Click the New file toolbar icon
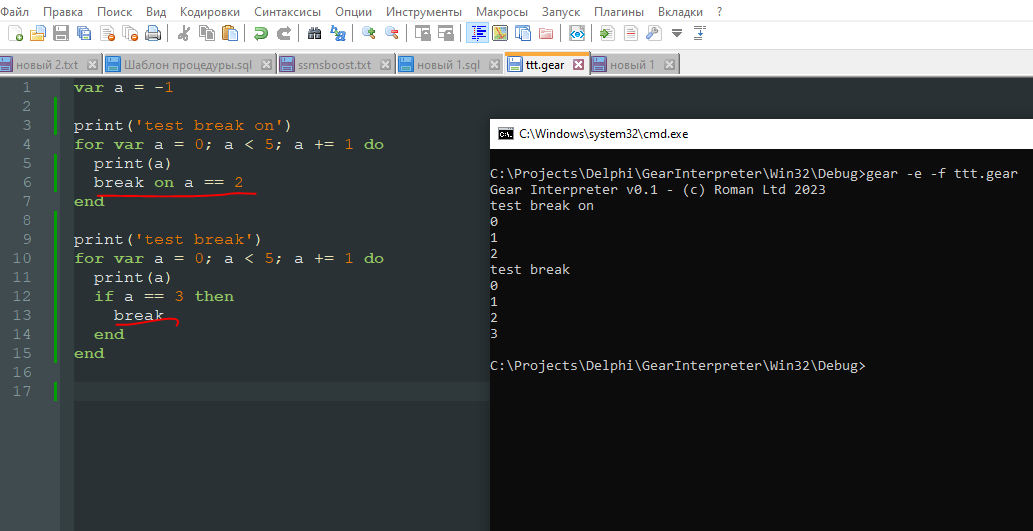Image resolution: width=1033 pixels, height=531 pixels. click(x=13, y=33)
